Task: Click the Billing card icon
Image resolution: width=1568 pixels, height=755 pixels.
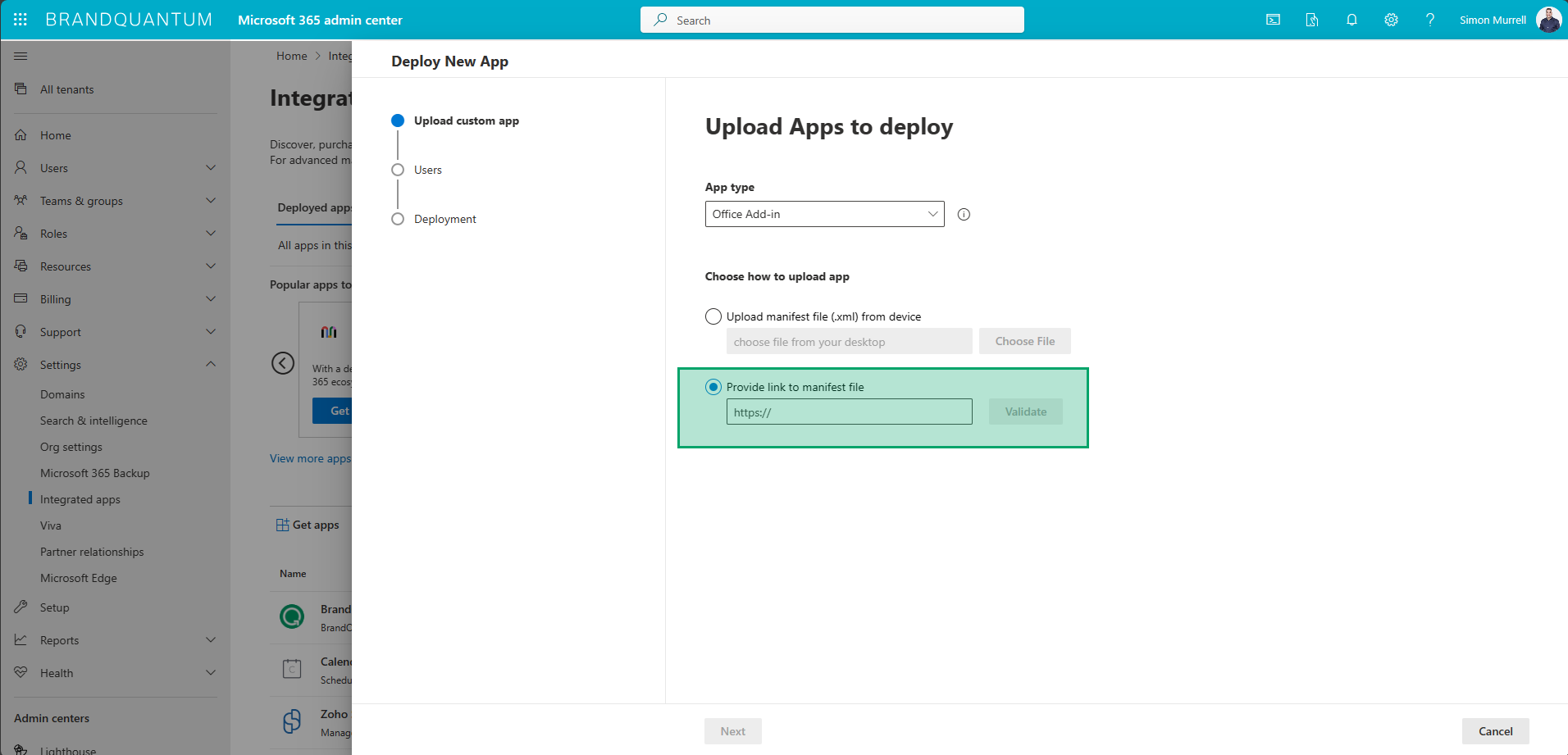Action: pos(21,298)
